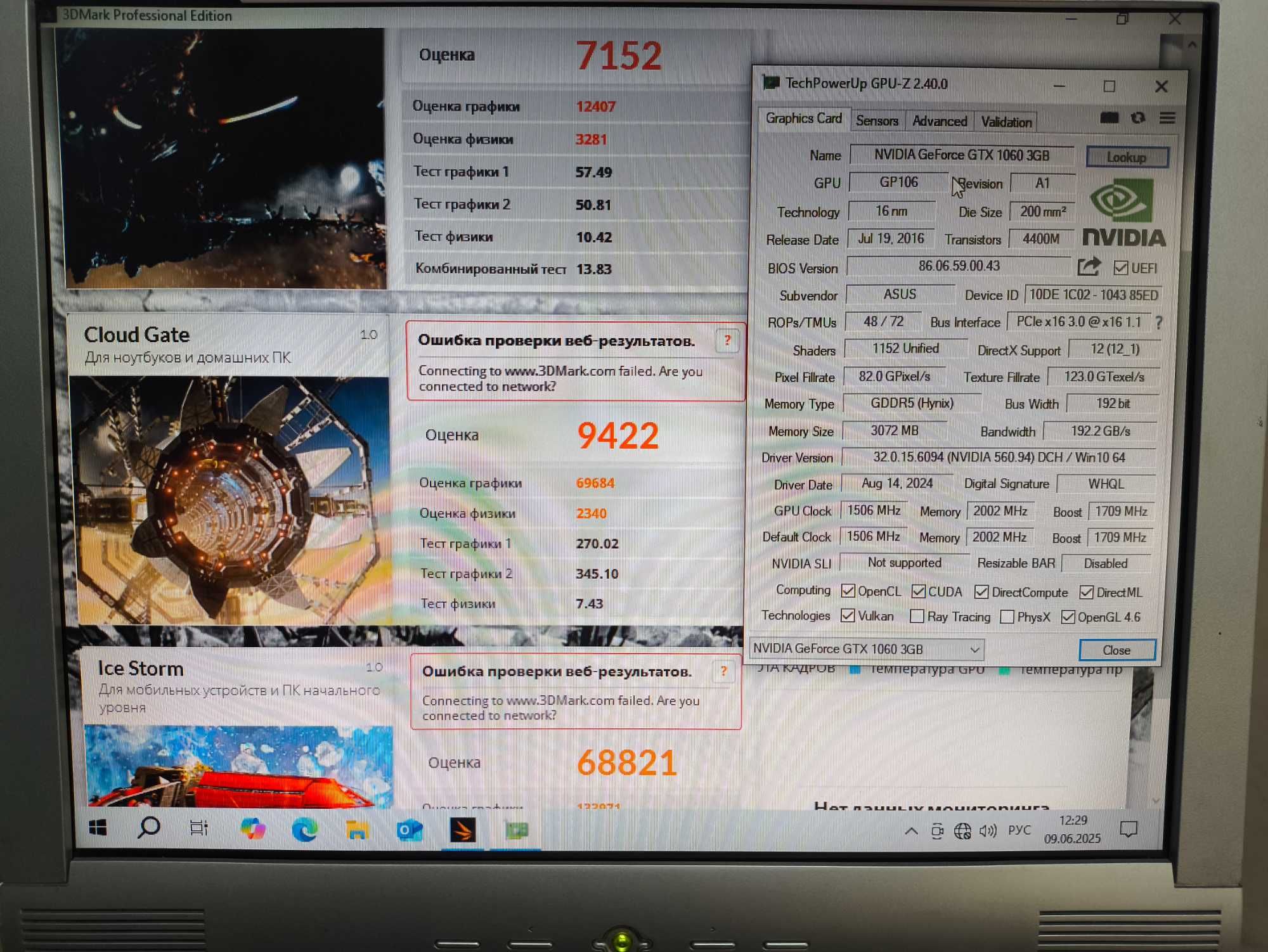Click the Name field NVIDIA GeForce GTX 1060 3GB

click(961, 155)
